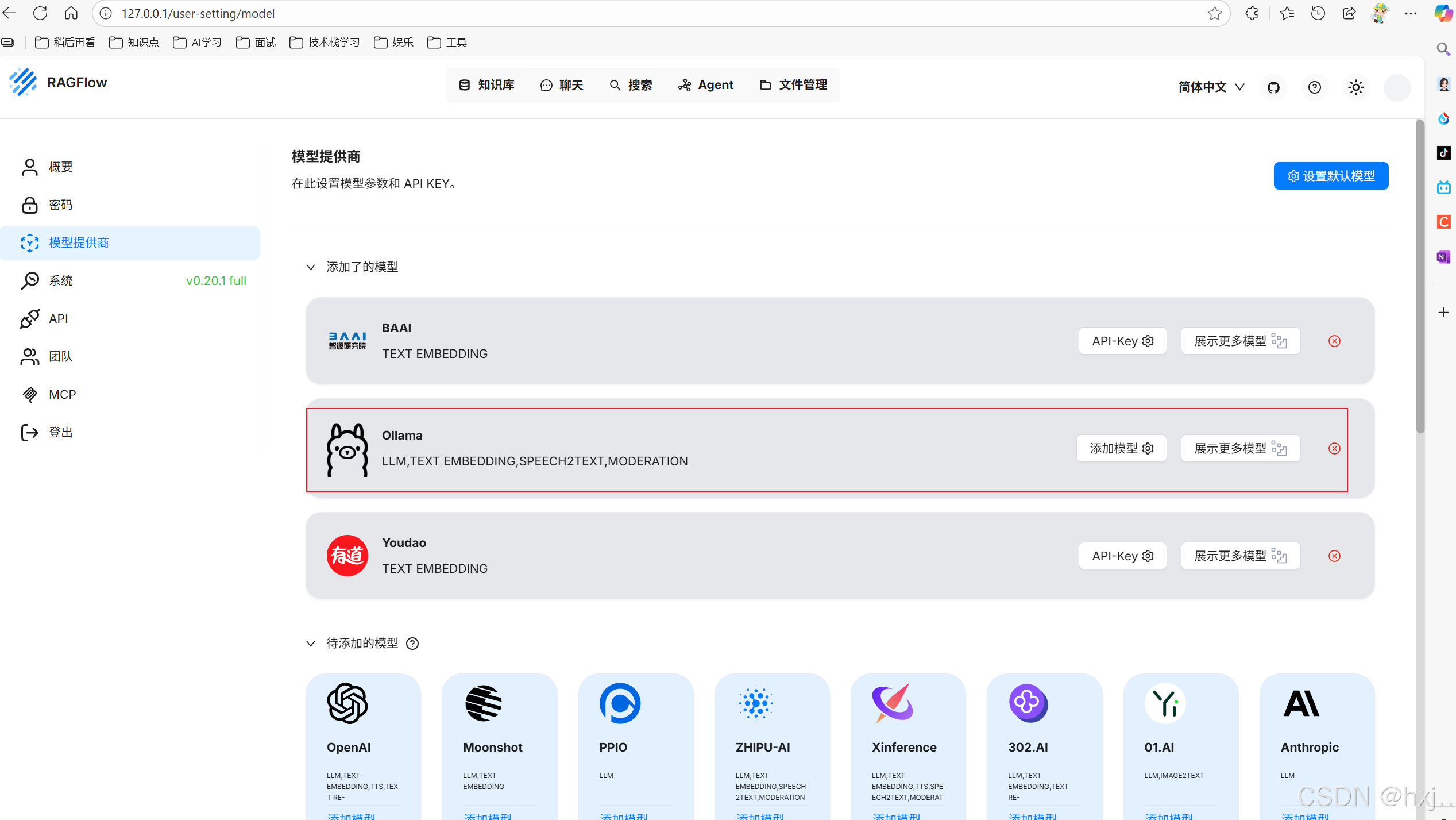Click the Anthropic logo icon
1456x820 pixels.
pos(1301,703)
